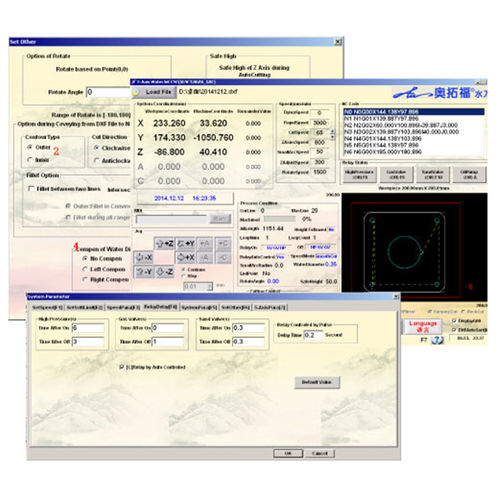Open the SetSoftLimit tab
The image size is (500, 500).
85,307
